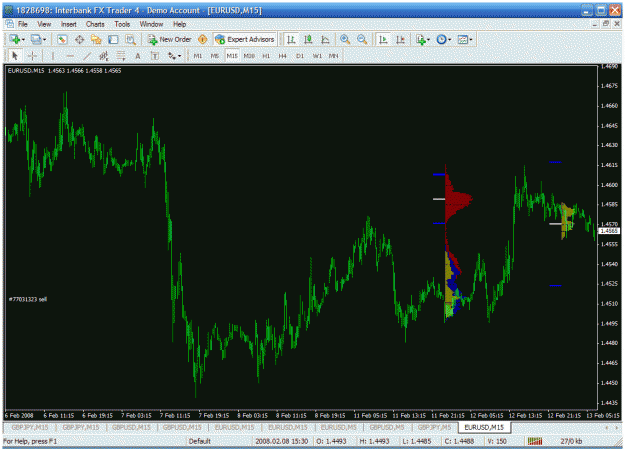This screenshot has height=449, width=625.
Task: Open MetaEditor yellow diamond icon
Action: point(202,39)
